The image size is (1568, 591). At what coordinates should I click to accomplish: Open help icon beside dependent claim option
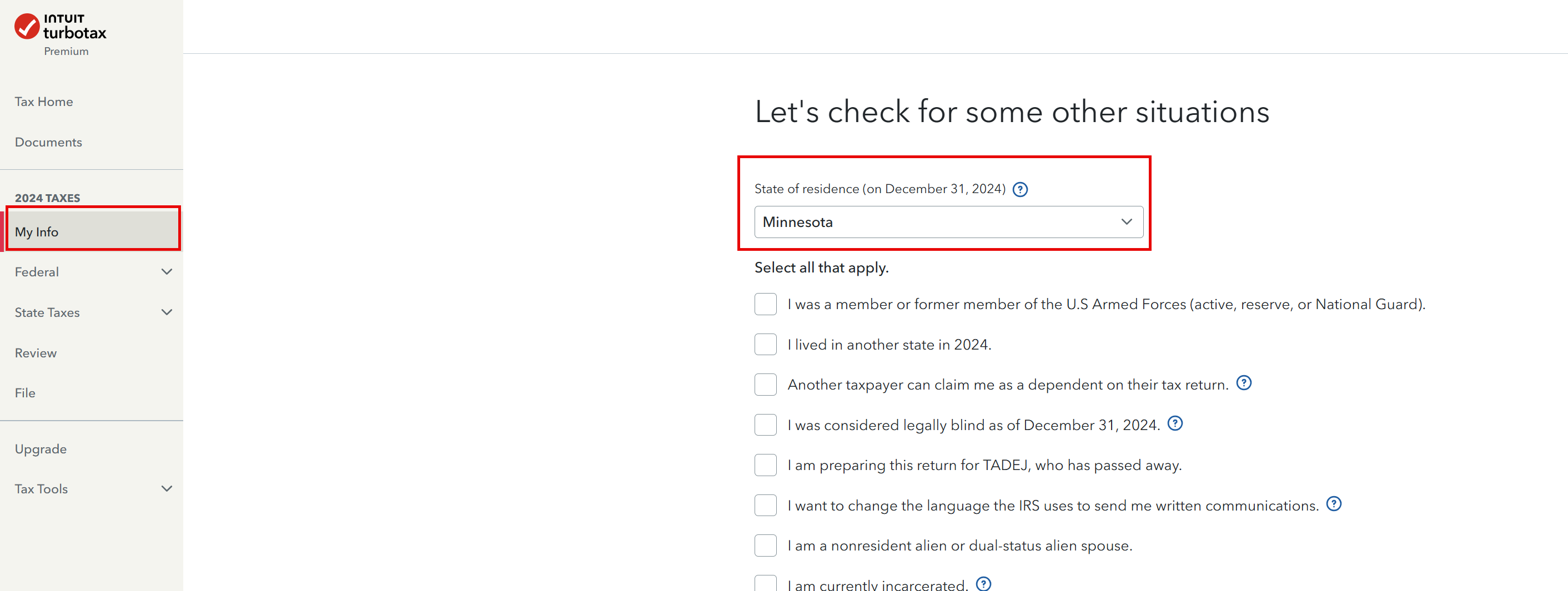point(1244,383)
